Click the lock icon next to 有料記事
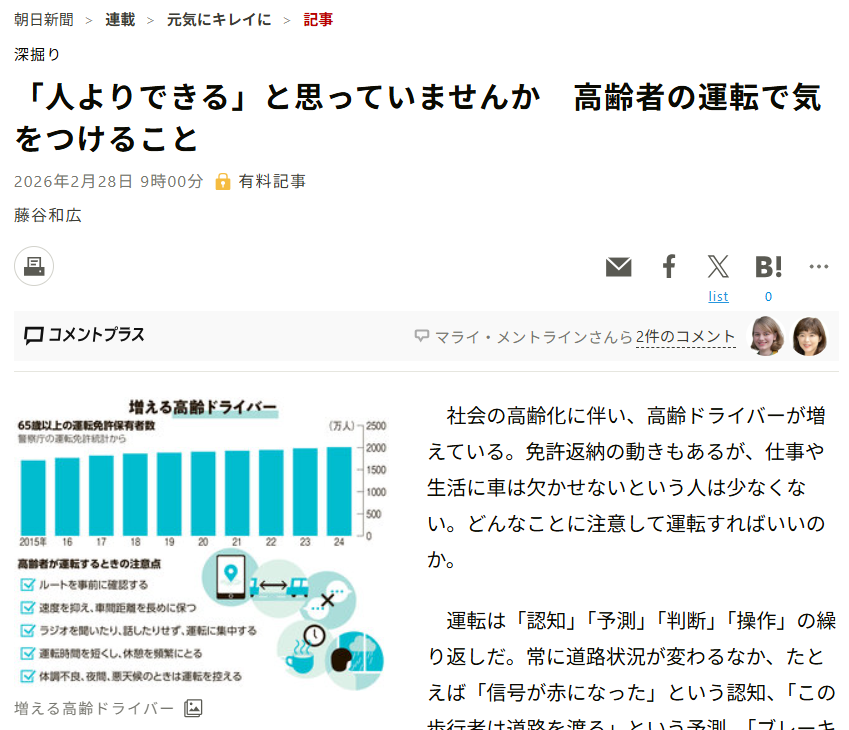Screen dimensions: 849x730 coord(224,181)
